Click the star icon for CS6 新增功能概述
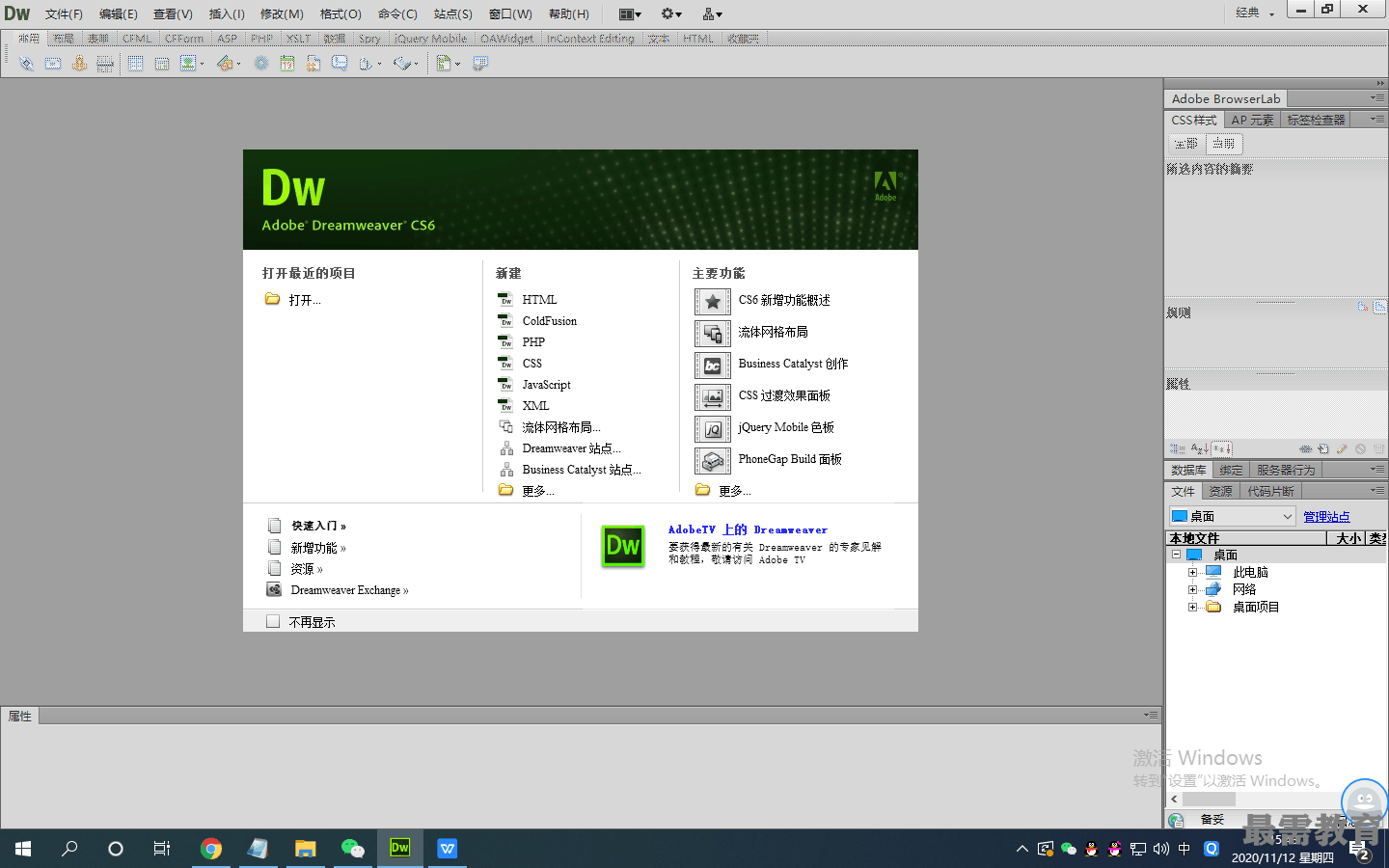Viewport: 1389px width, 868px height. coord(712,302)
